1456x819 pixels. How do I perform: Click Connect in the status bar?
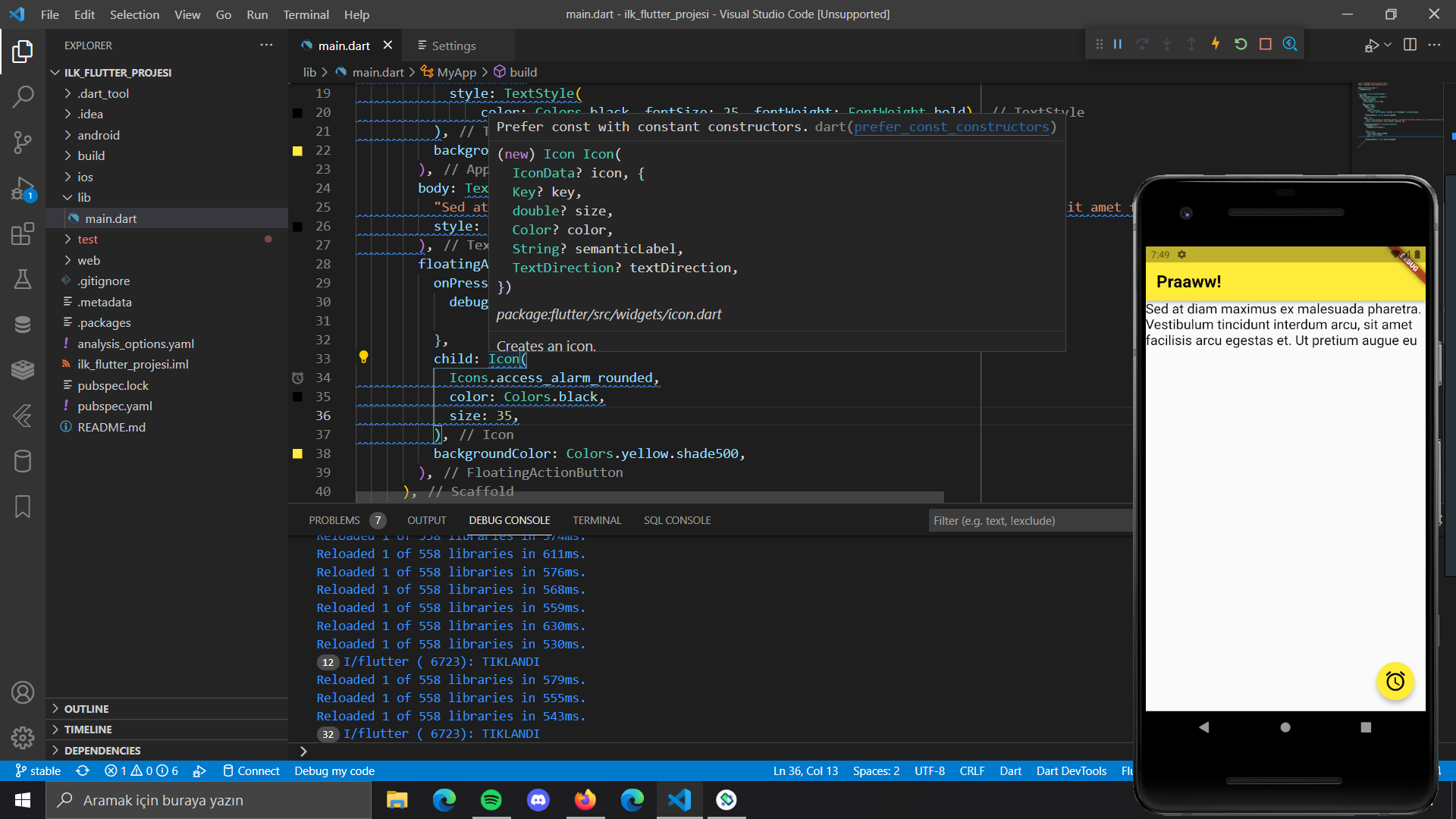click(251, 771)
